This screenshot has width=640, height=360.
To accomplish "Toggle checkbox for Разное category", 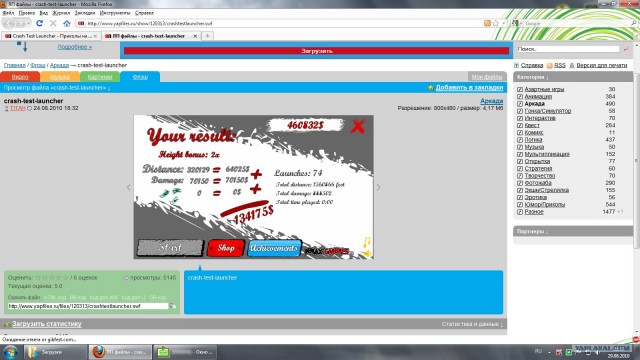I will pyautogui.click(x=520, y=212).
